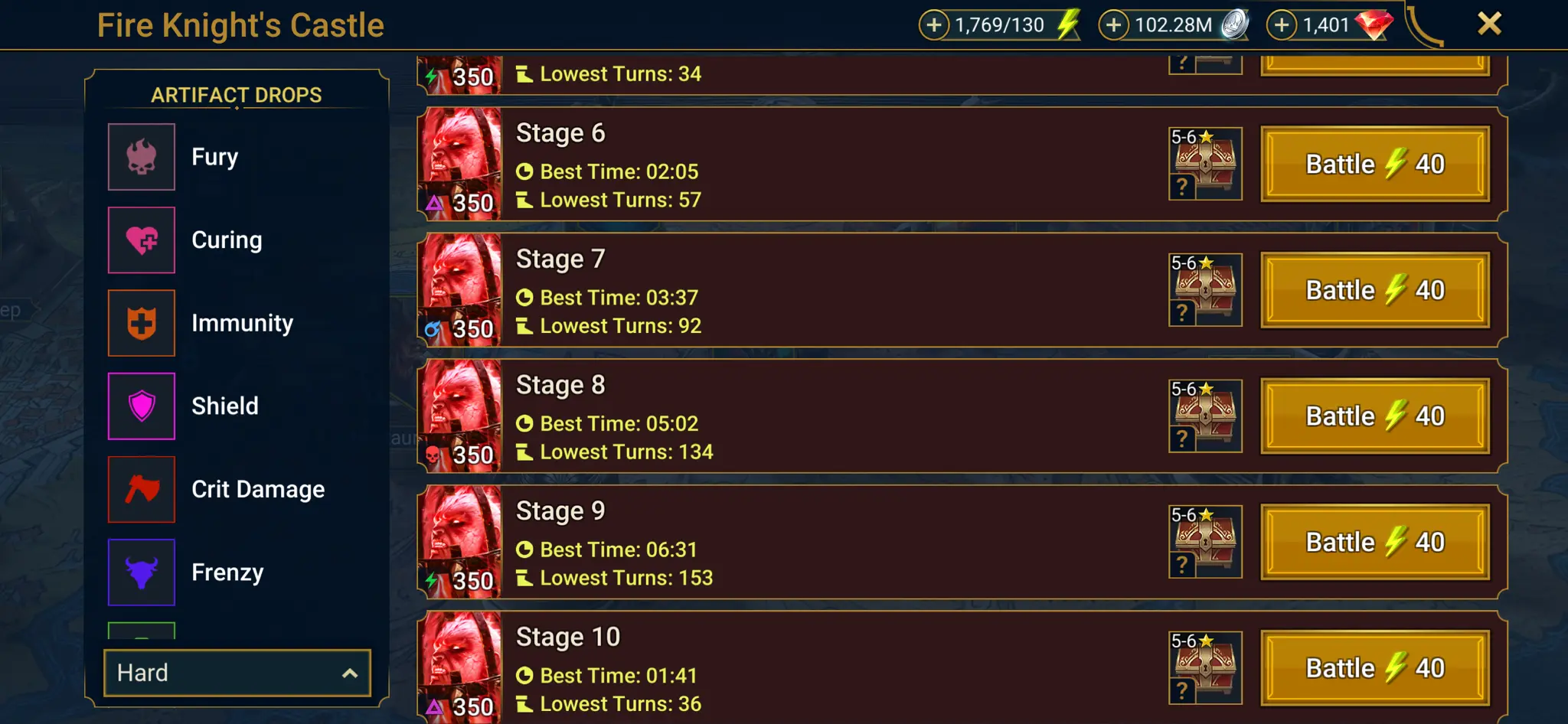Open the Hard difficulty dropdown

pos(237,673)
